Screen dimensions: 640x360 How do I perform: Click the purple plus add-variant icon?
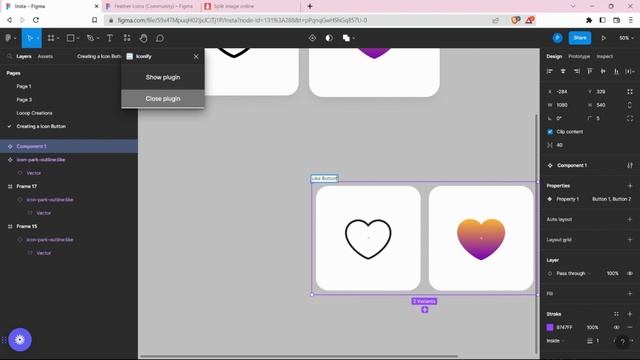pyautogui.click(x=424, y=310)
